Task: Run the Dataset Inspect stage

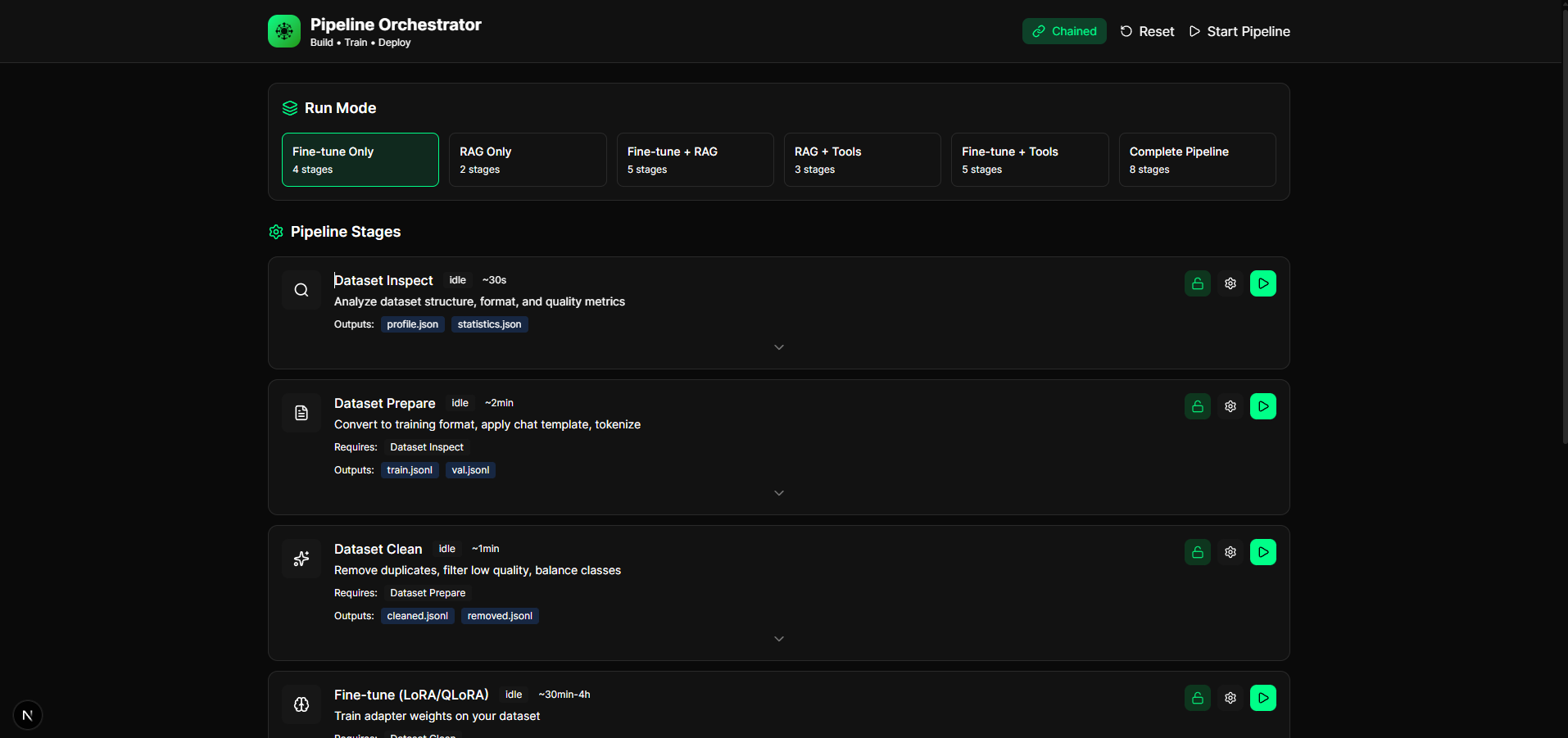Action: click(x=1262, y=283)
